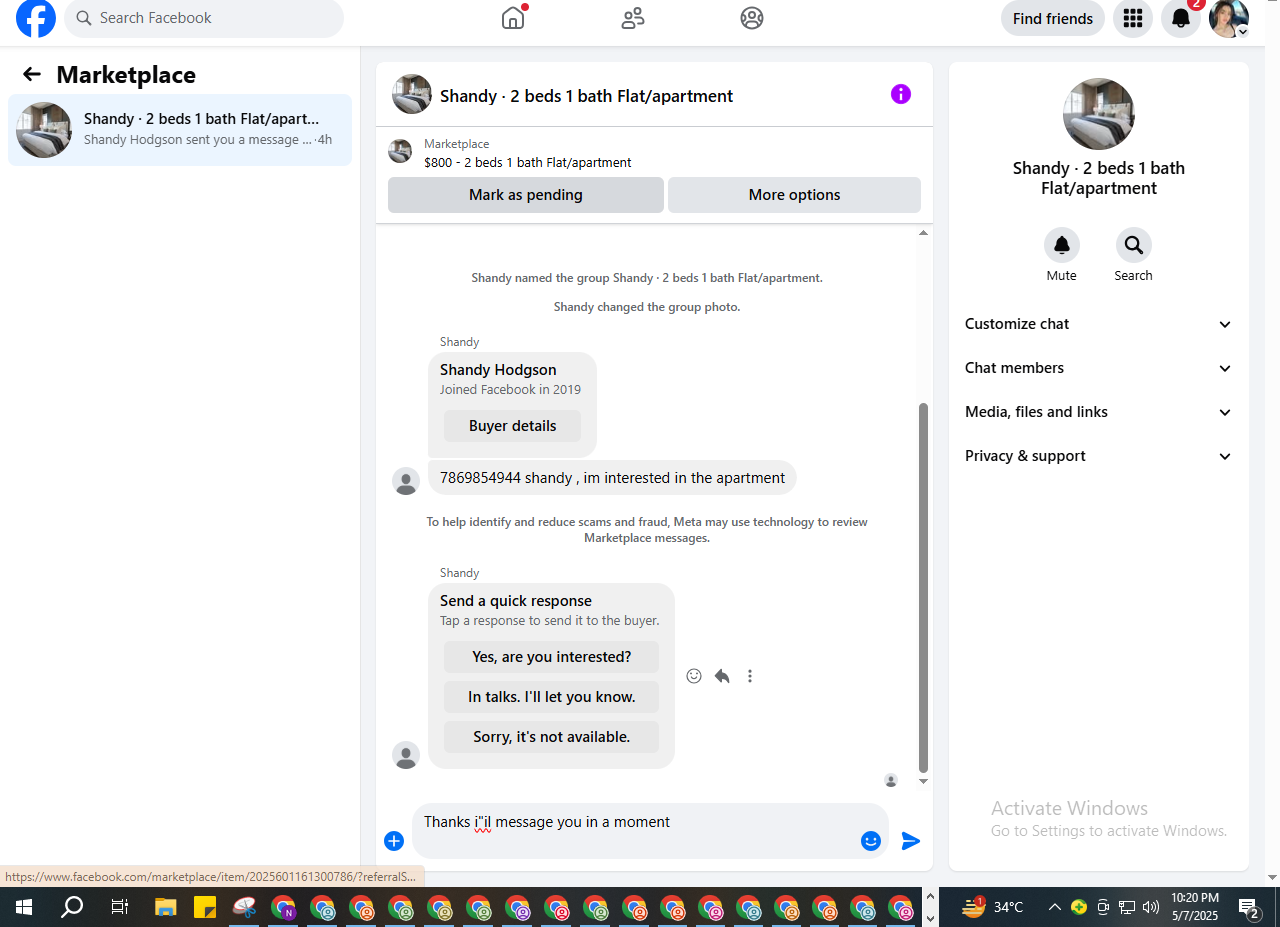Click the chat scrollbar thumb
The height and width of the screenshot is (927, 1280).
pyautogui.click(x=923, y=587)
